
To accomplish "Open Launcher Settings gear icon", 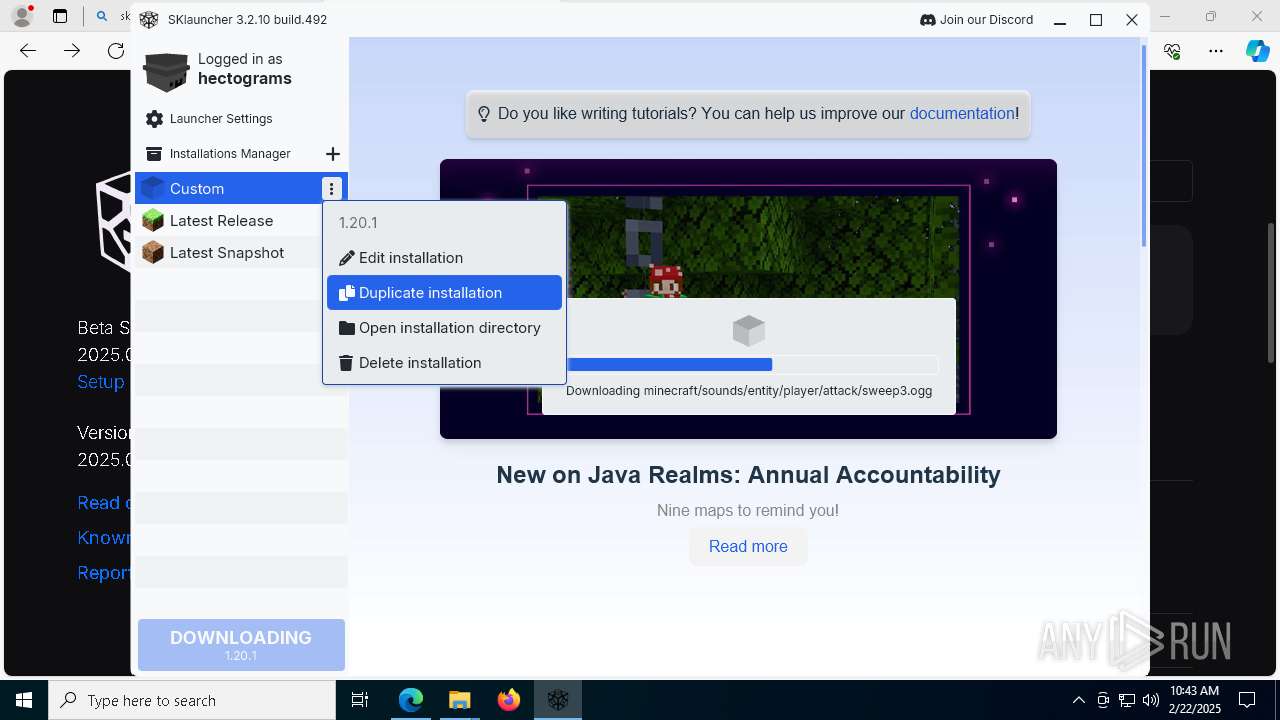I will tap(154, 119).
